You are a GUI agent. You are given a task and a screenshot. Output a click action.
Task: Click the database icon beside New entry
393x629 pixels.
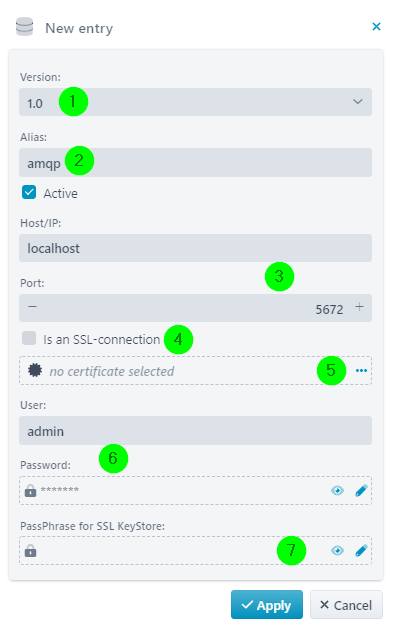tap(24, 27)
